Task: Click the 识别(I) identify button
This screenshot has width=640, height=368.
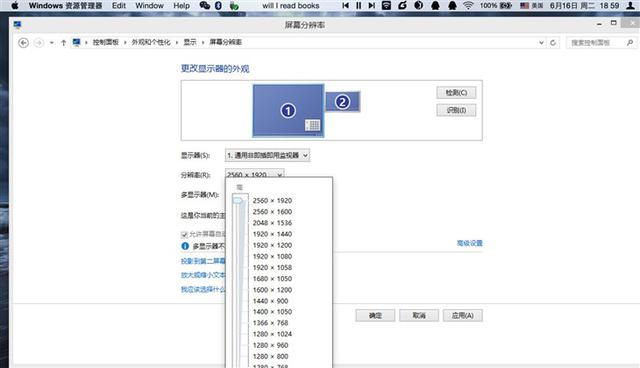Action: [x=456, y=110]
